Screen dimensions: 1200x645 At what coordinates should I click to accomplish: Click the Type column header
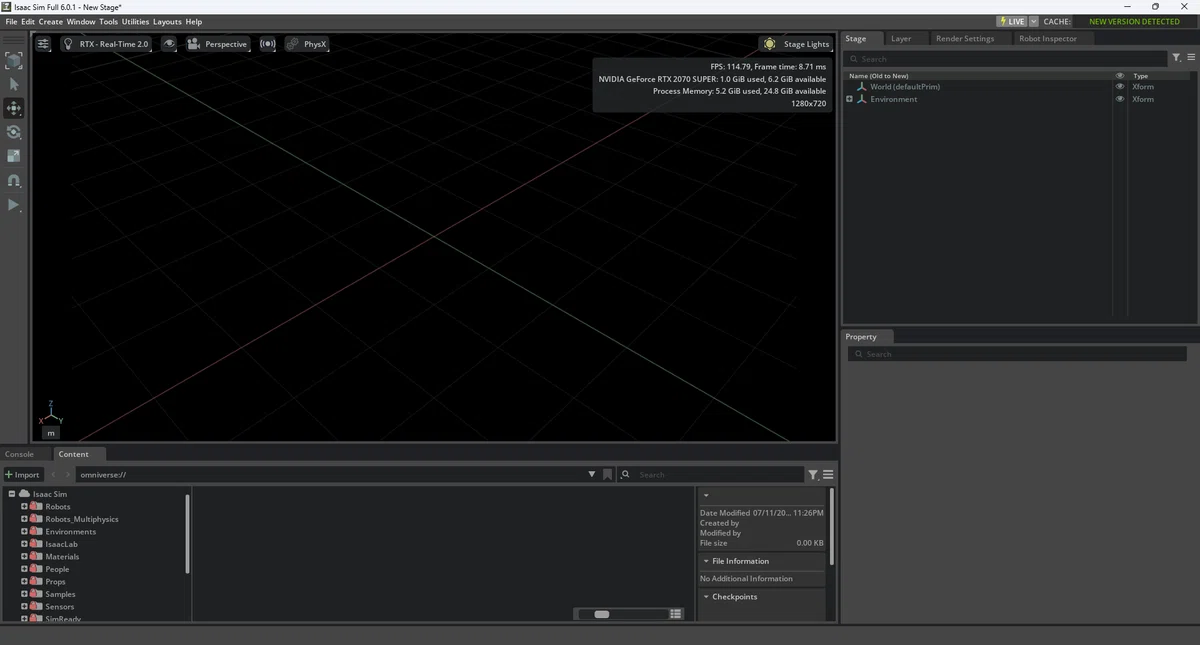click(1140, 76)
